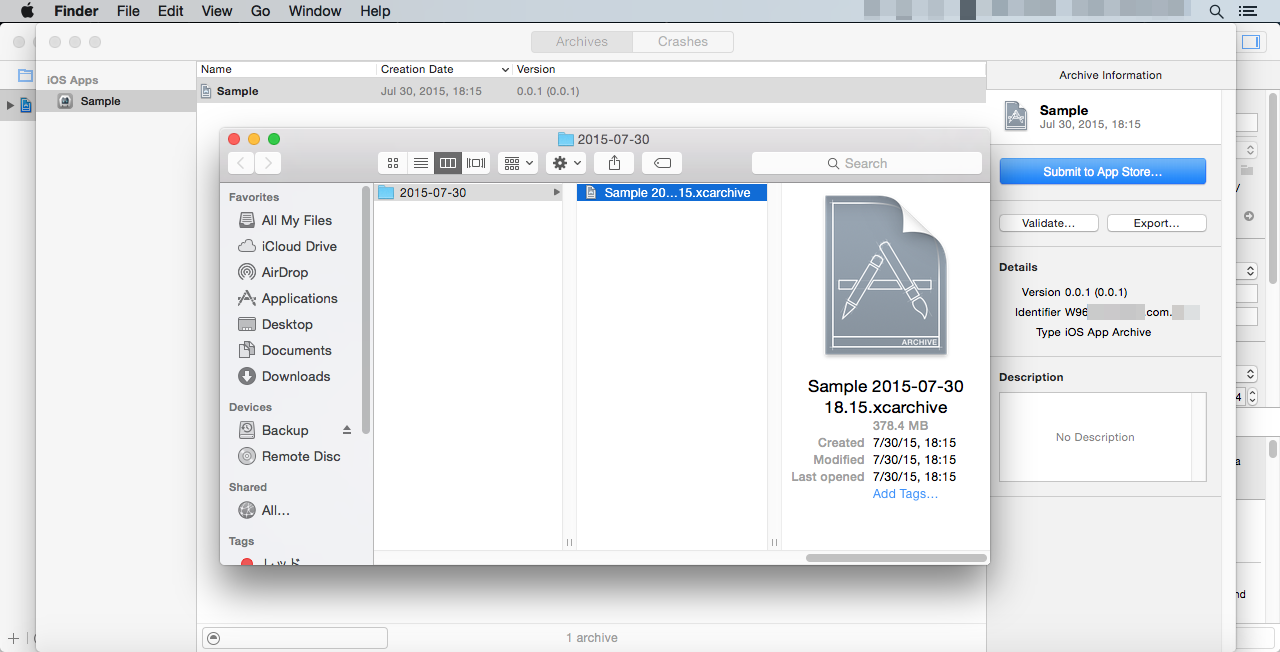
Task: Open the Go menu
Action: pyautogui.click(x=261, y=11)
